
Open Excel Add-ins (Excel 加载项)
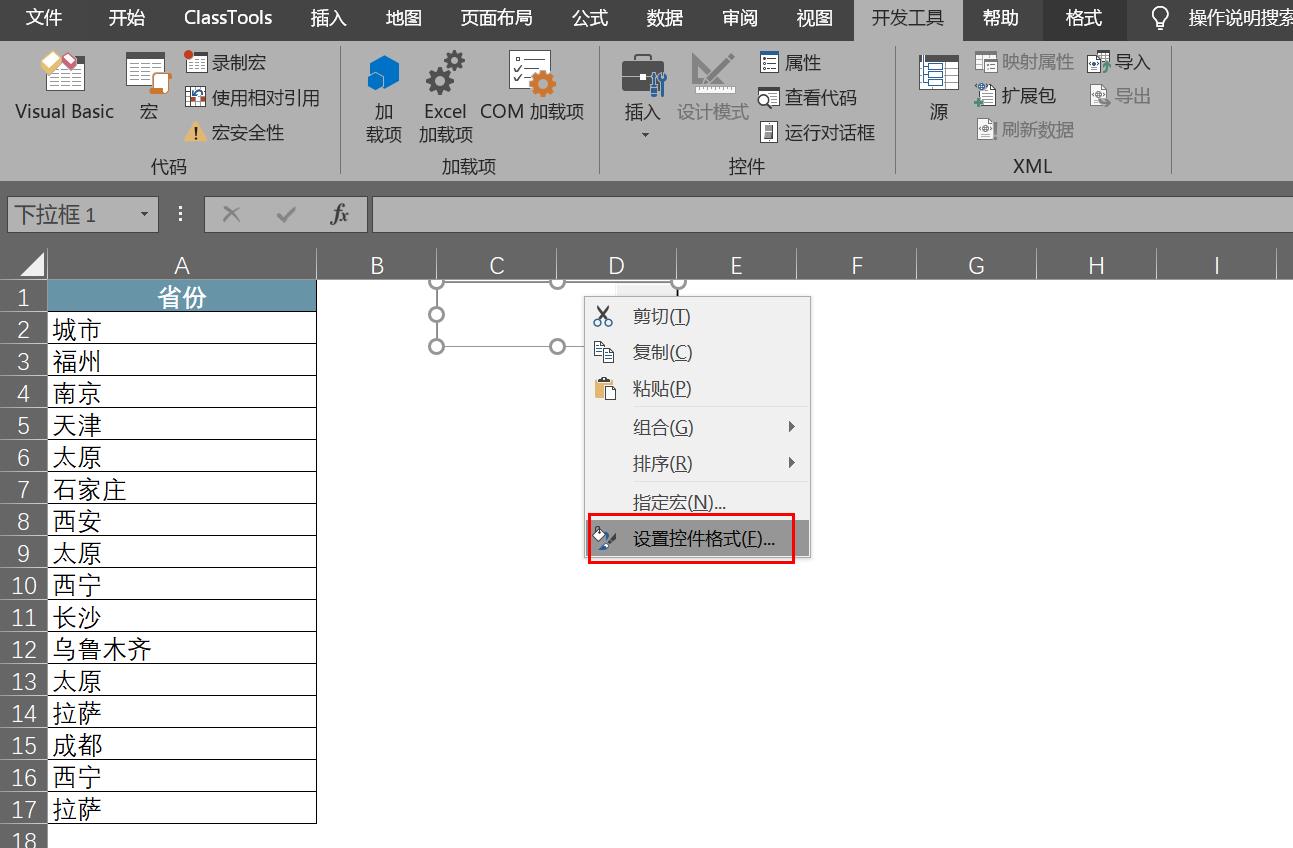pos(445,99)
